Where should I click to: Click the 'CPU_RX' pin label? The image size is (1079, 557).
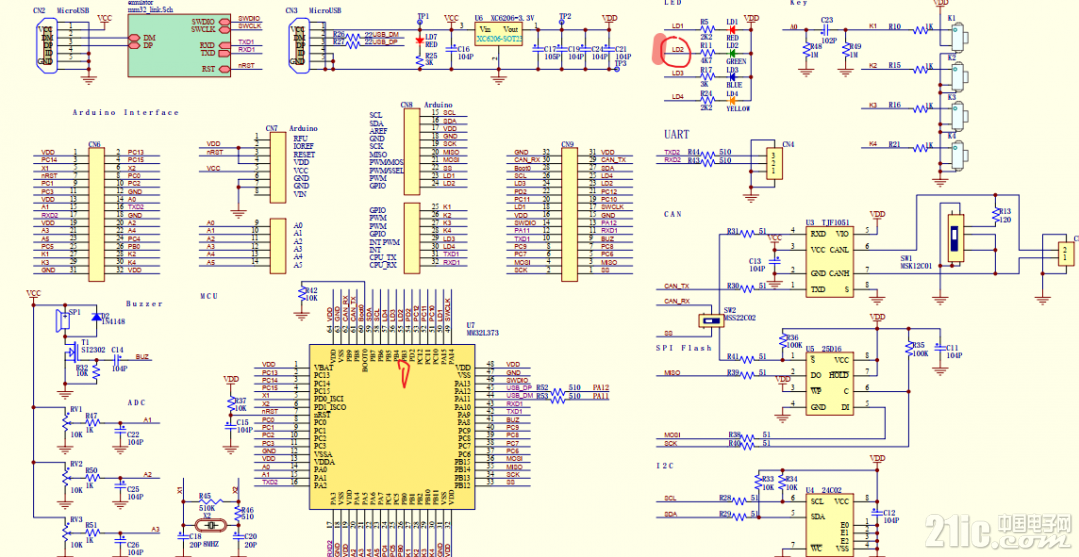click(x=382, y=265)
